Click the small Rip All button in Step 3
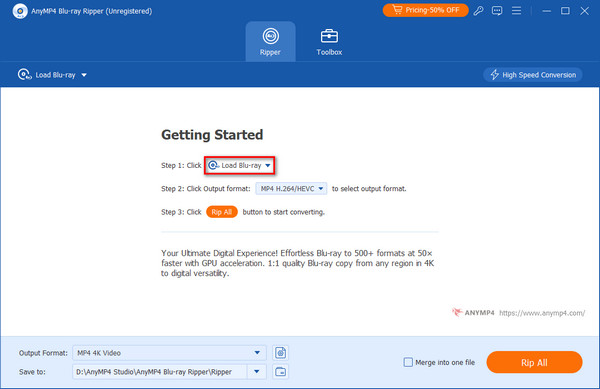Viewport: 600px width, 389px height. pos(222,212)
